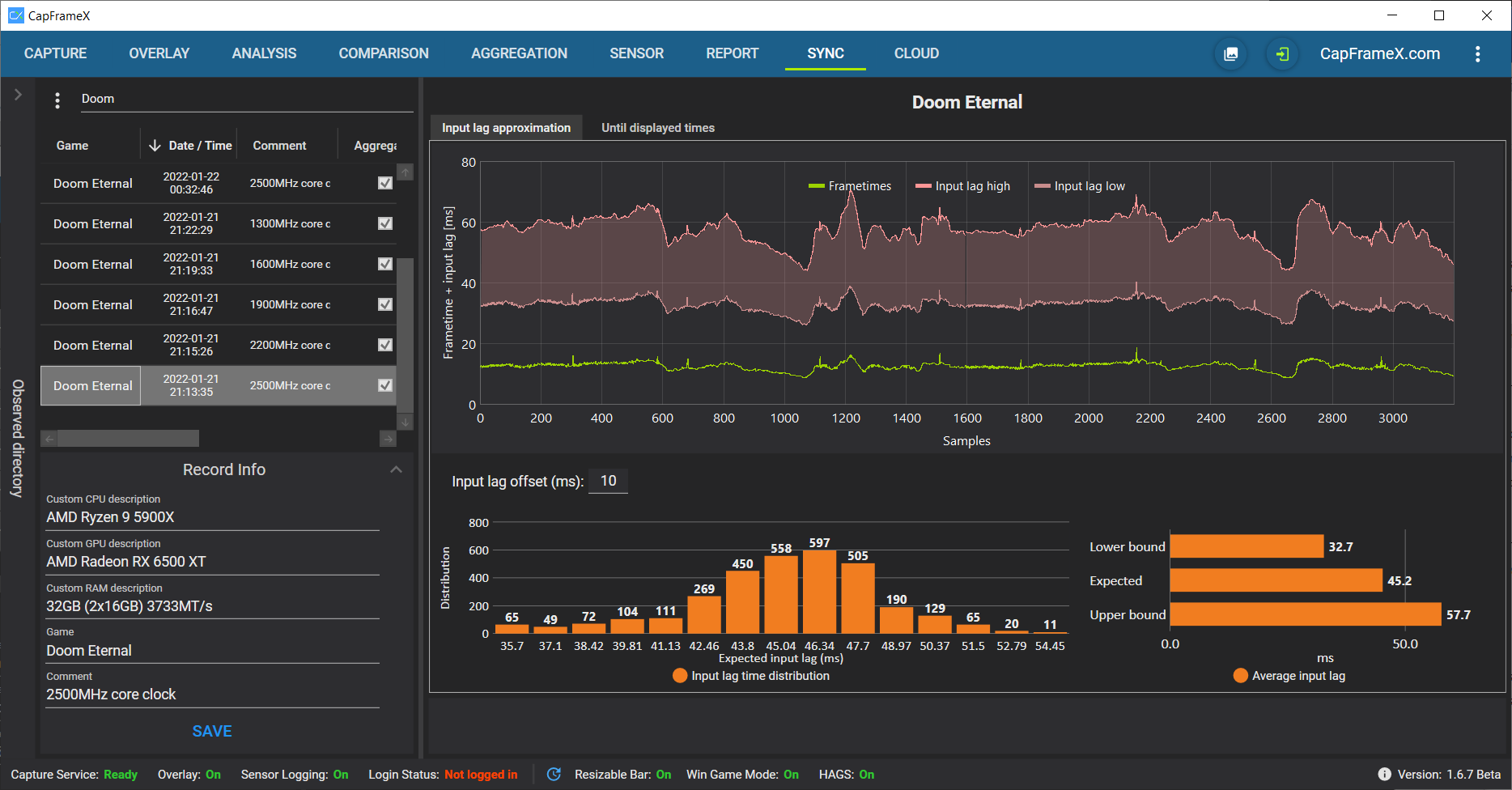Open the SENSOR tab
Viewport: 1512px width, 790px height.
pyautogui.click(x=636, y=53)
